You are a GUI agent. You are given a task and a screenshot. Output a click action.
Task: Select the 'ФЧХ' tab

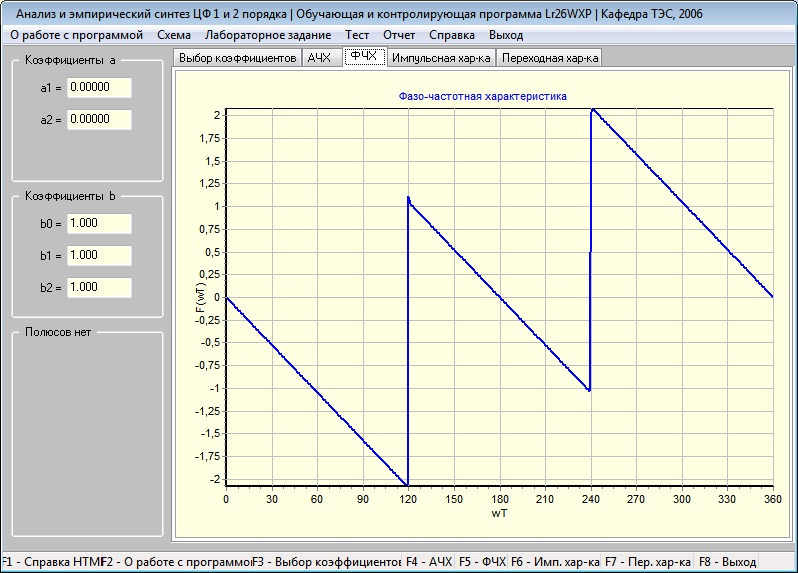click(x=364, y=56)
